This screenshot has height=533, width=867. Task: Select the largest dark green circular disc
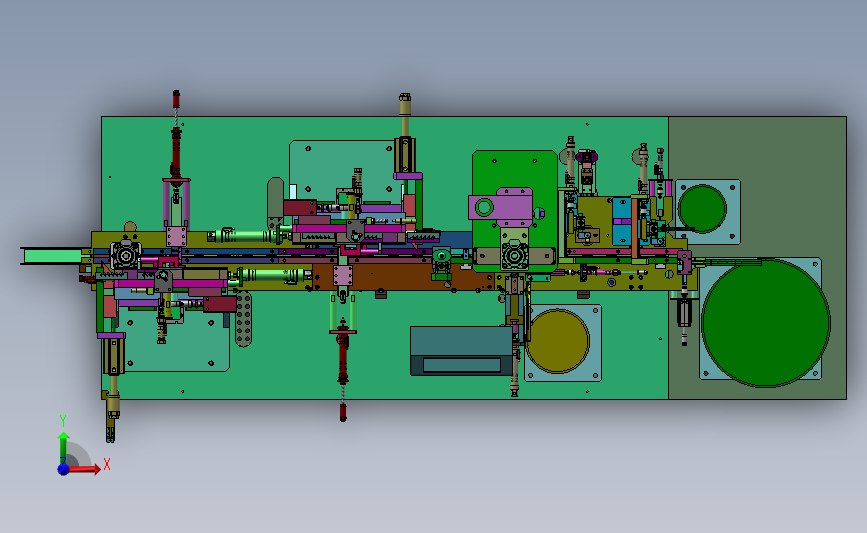click(766, 322)
